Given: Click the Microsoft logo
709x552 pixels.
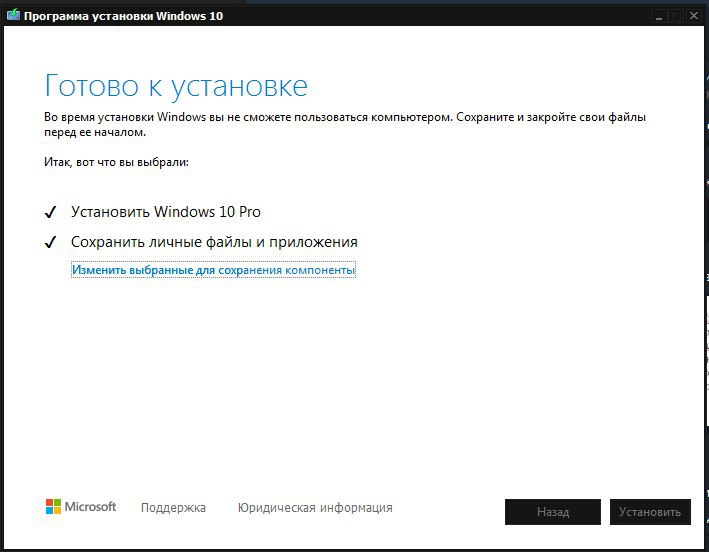Looking at the screenshot, I should (x=81, y=506).
